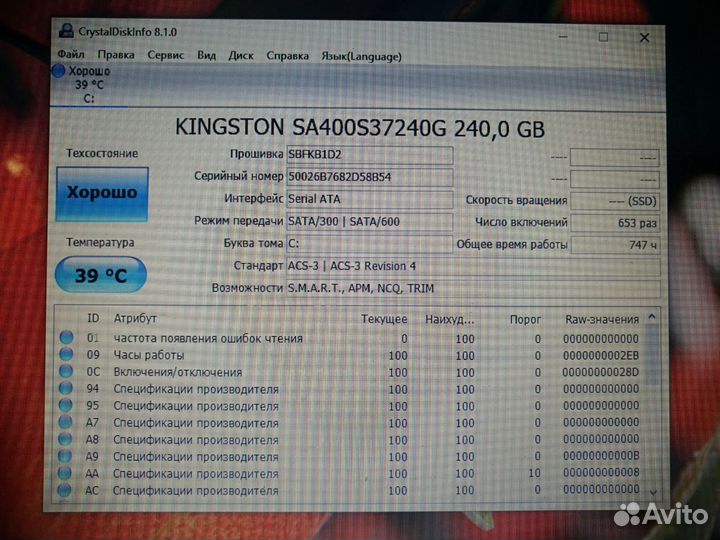Click features field S.M.A.R.T., APM, NCQ, TRIM
This screenshot has width=720, height=540.
[473, 288]
